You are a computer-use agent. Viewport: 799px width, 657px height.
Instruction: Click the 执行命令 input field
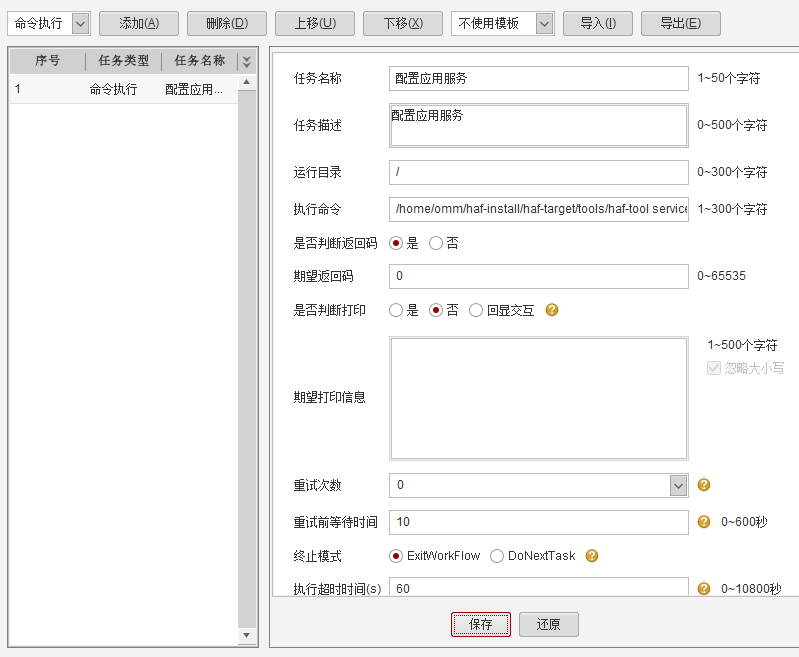[x=539, y=209]
